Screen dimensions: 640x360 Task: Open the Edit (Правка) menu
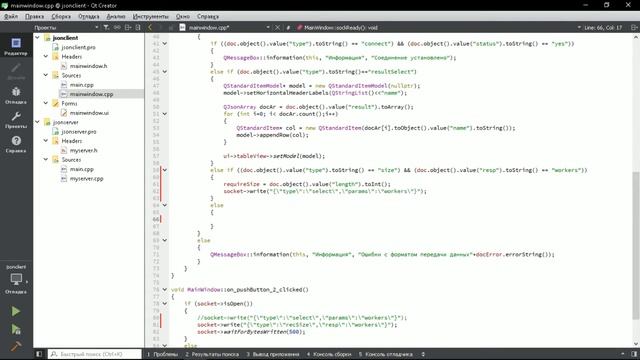[34, 16]
